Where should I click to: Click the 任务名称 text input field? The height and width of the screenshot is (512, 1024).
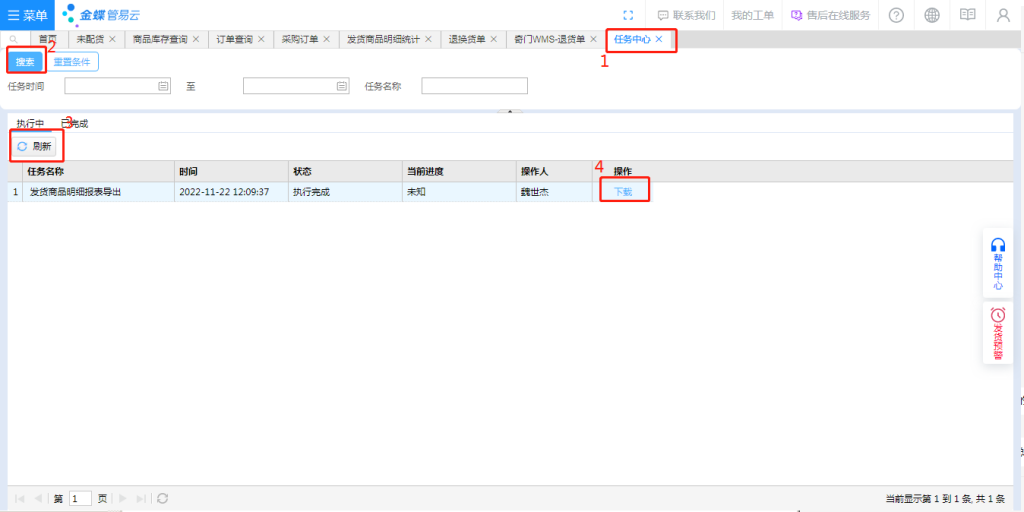[474, 87]
